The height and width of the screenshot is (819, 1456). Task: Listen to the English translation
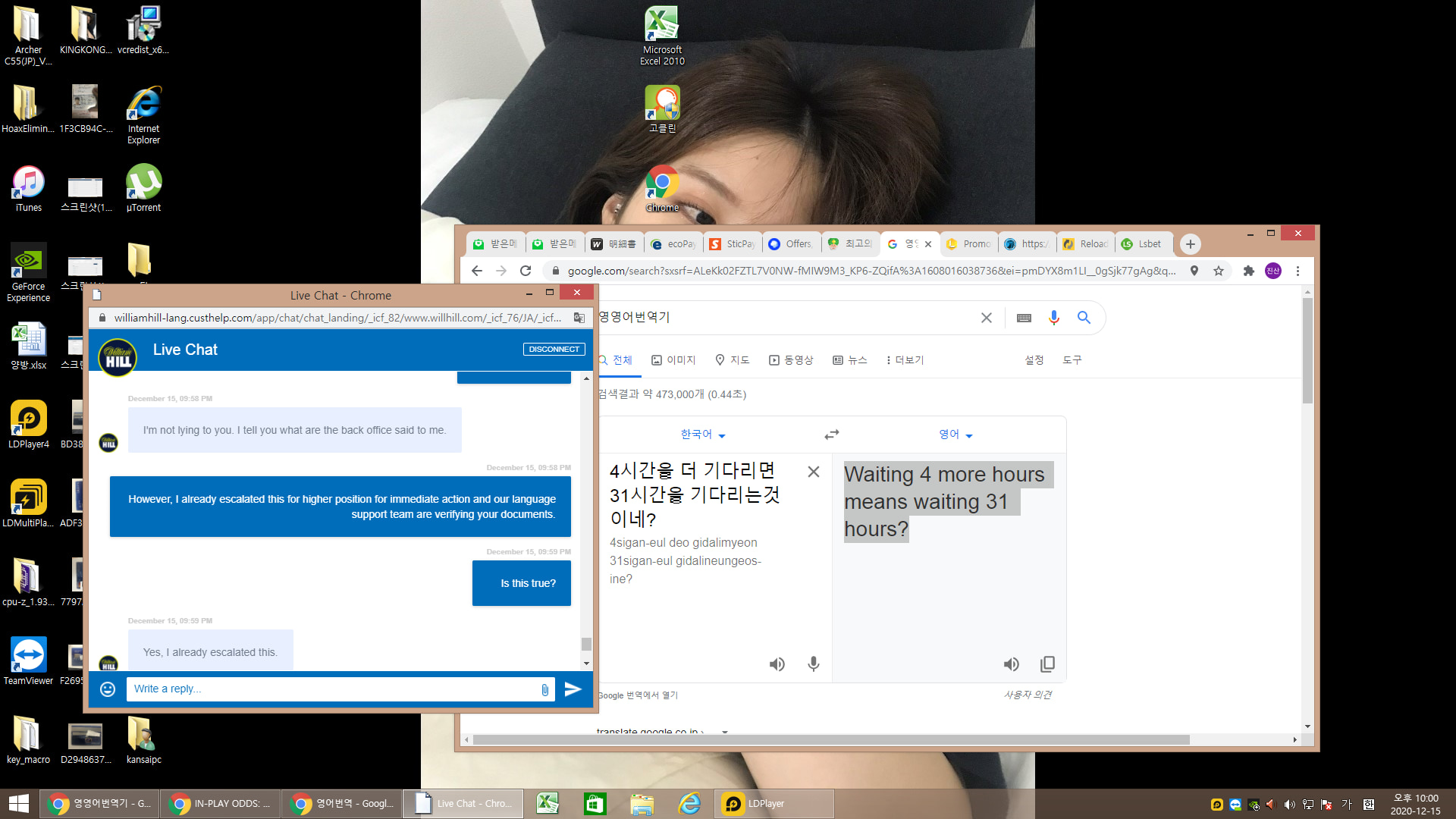(1012, 664)
